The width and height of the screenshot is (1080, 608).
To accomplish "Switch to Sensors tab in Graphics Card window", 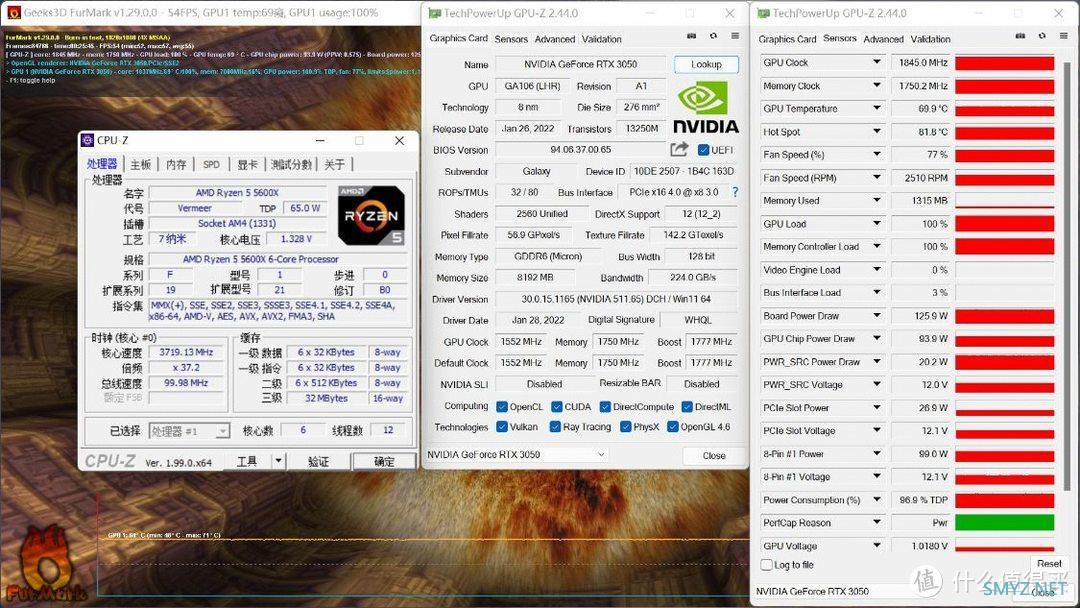I will (x=511, y=39).
